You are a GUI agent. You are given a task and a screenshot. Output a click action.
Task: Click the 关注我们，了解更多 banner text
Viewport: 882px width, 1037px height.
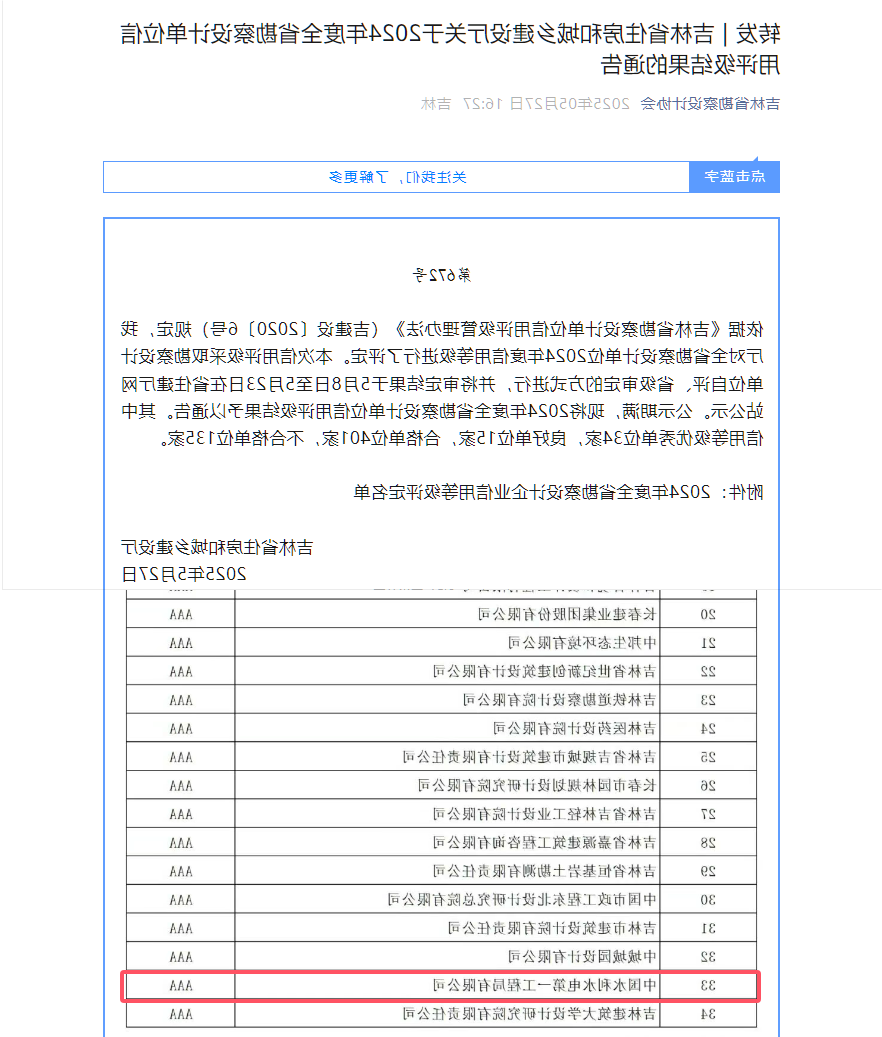coord(397,177)
